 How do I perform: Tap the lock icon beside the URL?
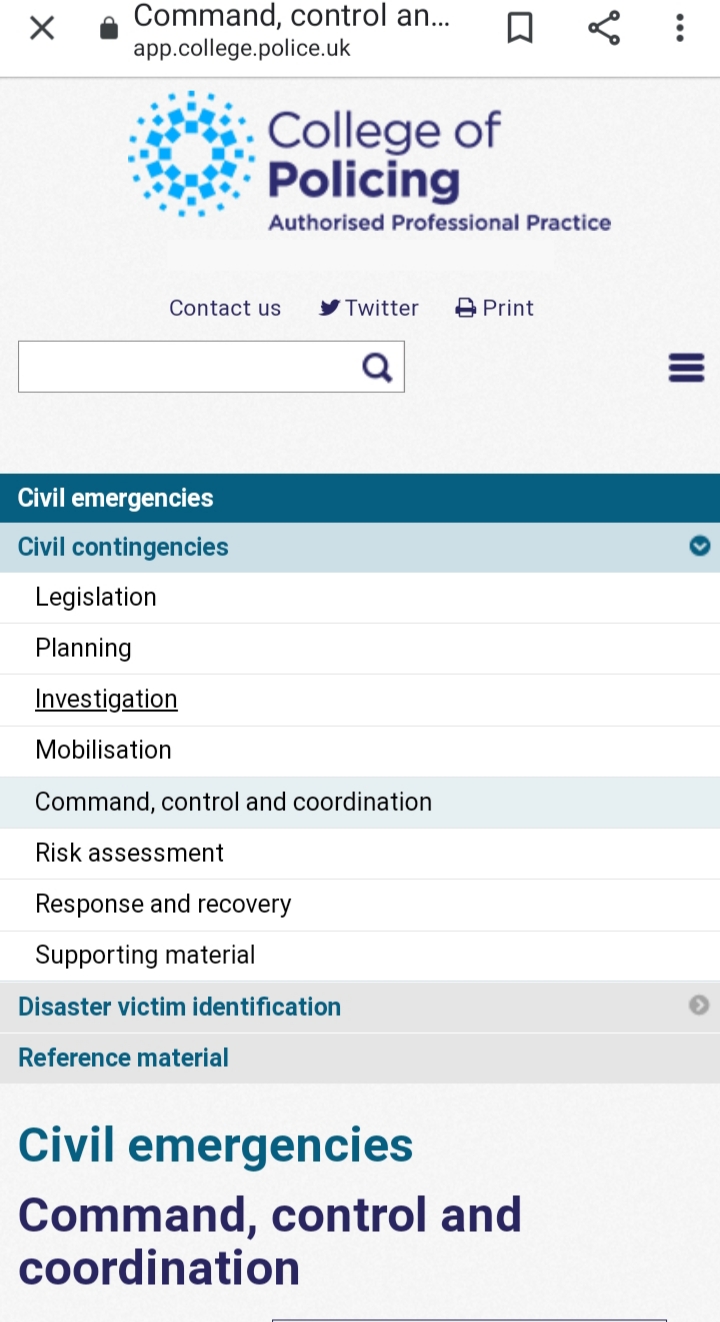[109, 29]
